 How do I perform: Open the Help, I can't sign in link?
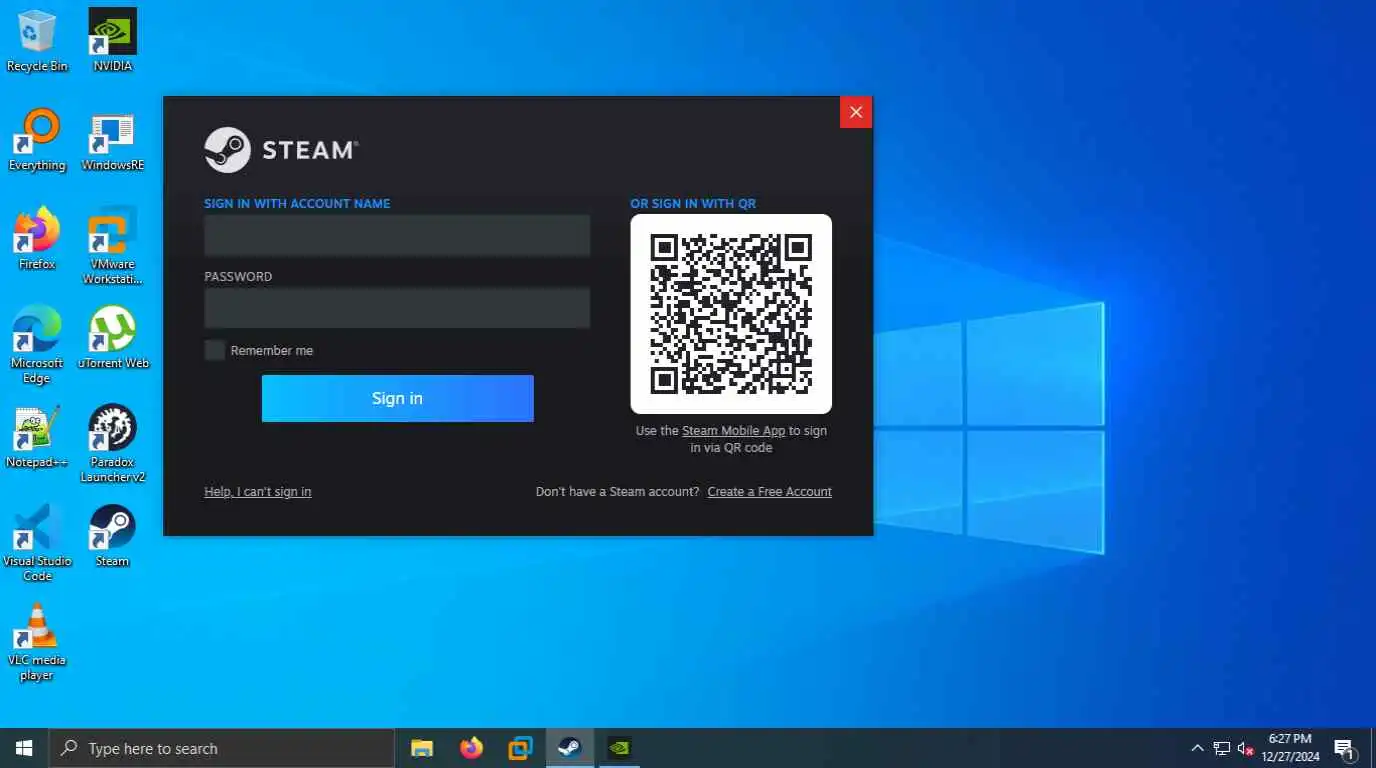coord(258,492)
